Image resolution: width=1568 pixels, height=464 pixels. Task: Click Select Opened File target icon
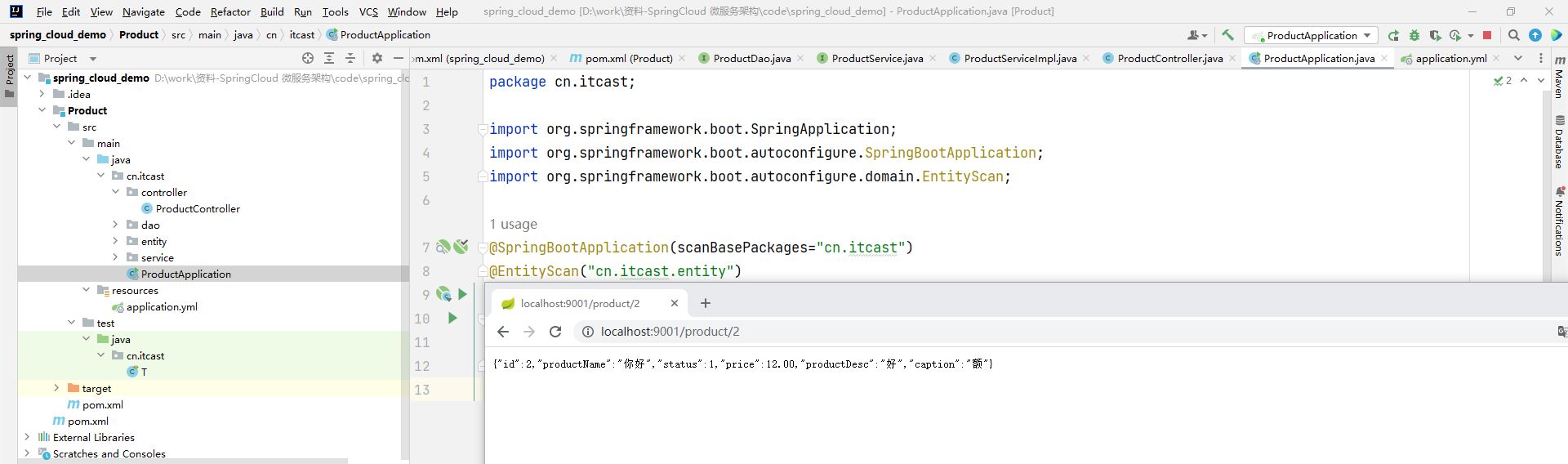[x=308, y=58]
